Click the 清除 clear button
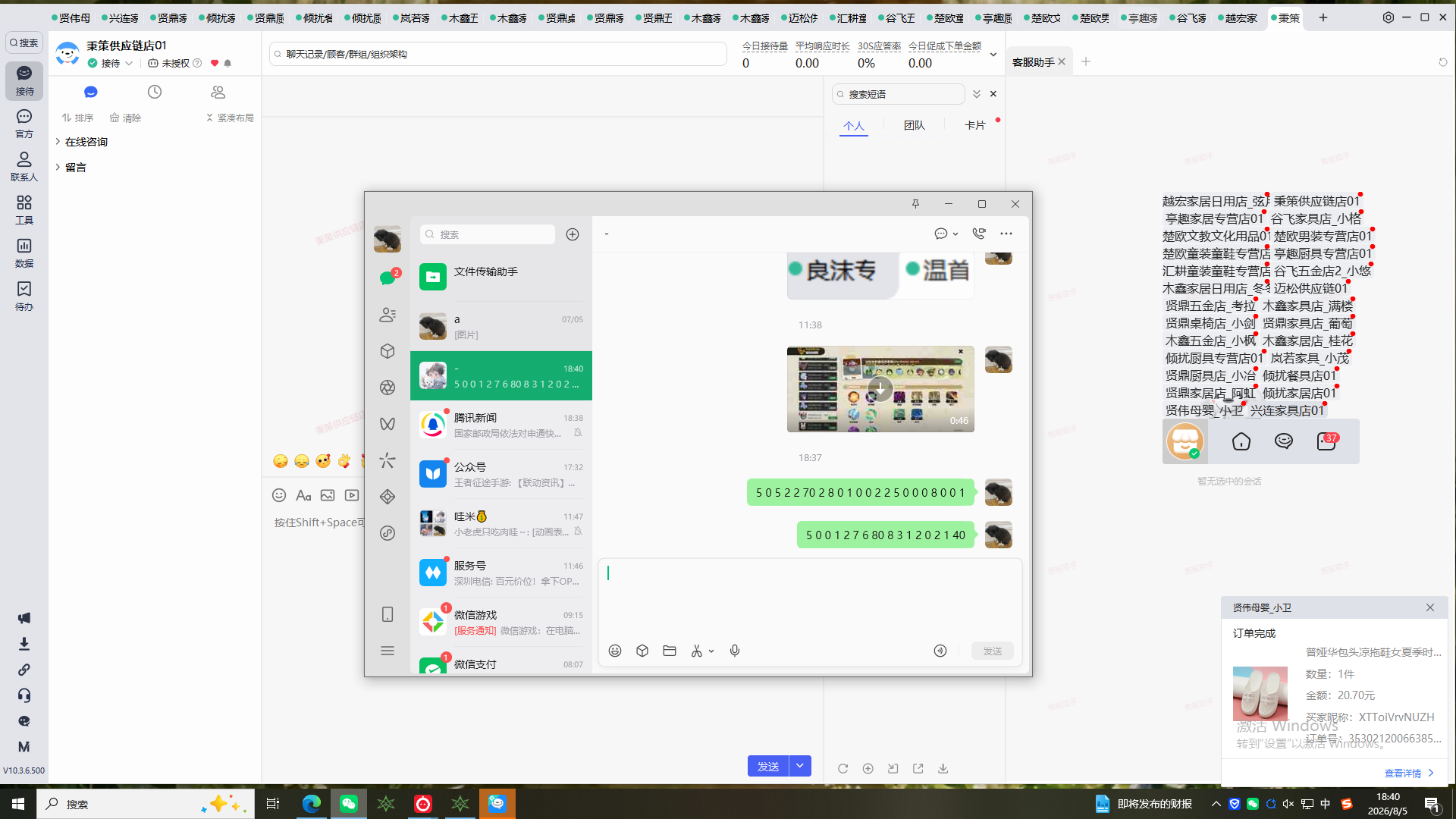This screenshot has width=1456, height=819. pyautogui.click(x=125, y=118)
